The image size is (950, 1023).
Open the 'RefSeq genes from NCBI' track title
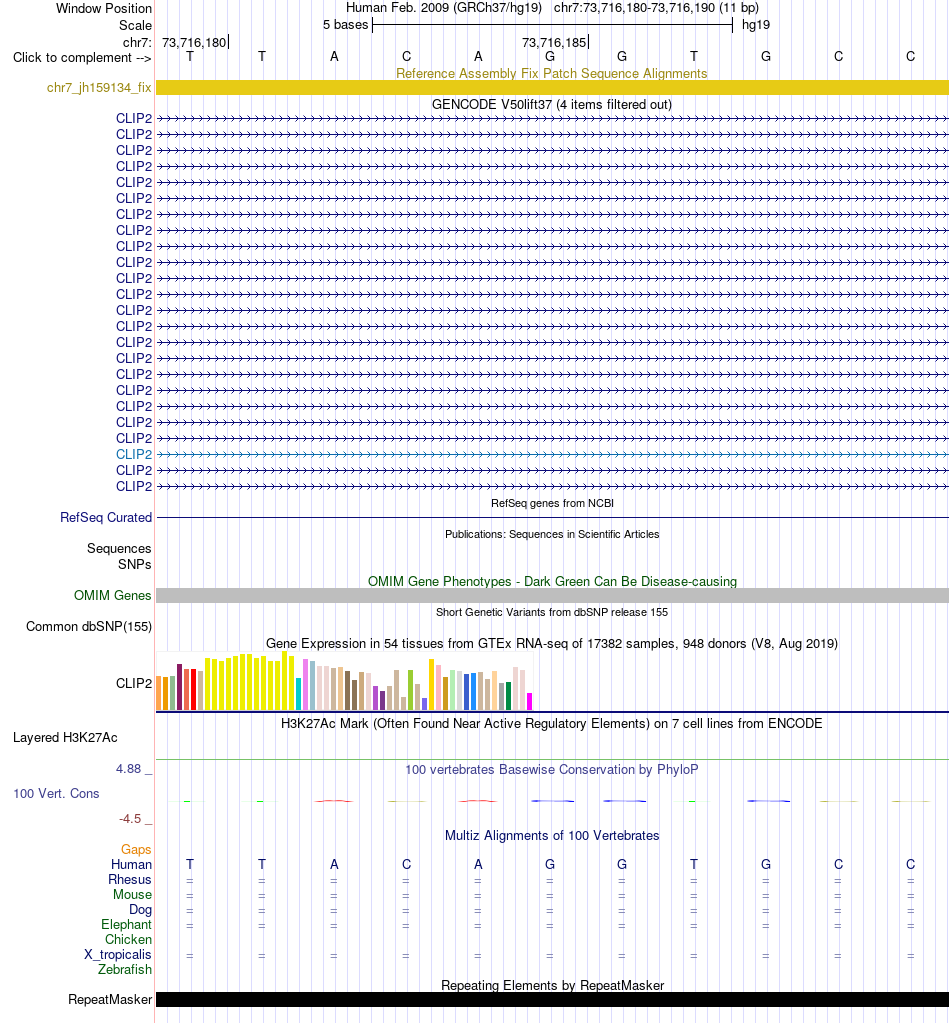[x=552, y=503]
